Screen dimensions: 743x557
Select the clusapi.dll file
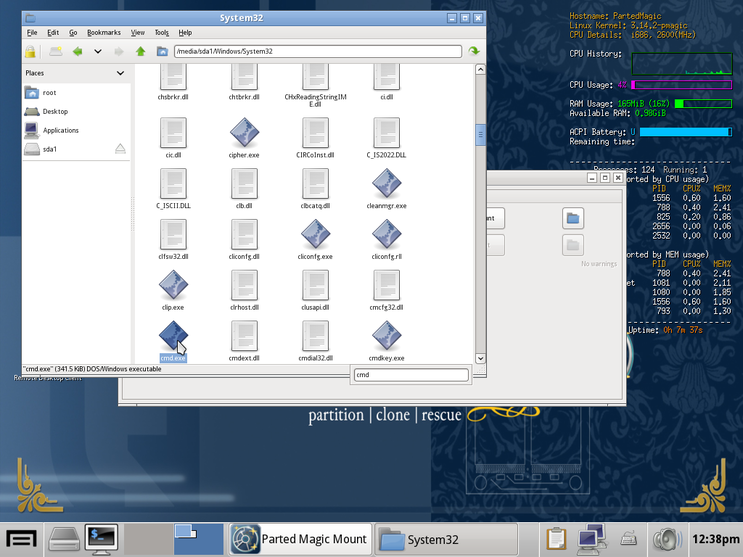pyautogui.click(x=315, y=290)
